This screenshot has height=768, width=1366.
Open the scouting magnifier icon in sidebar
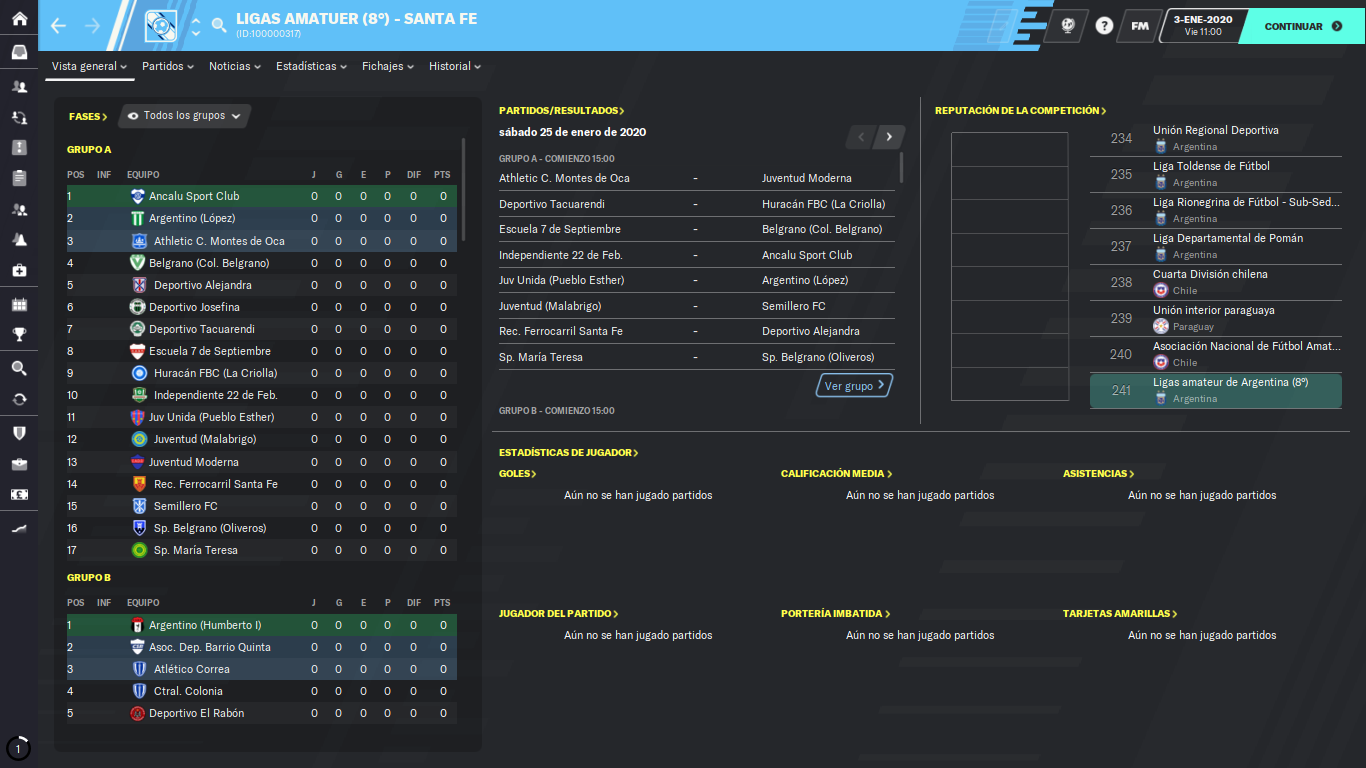[18, 368]
